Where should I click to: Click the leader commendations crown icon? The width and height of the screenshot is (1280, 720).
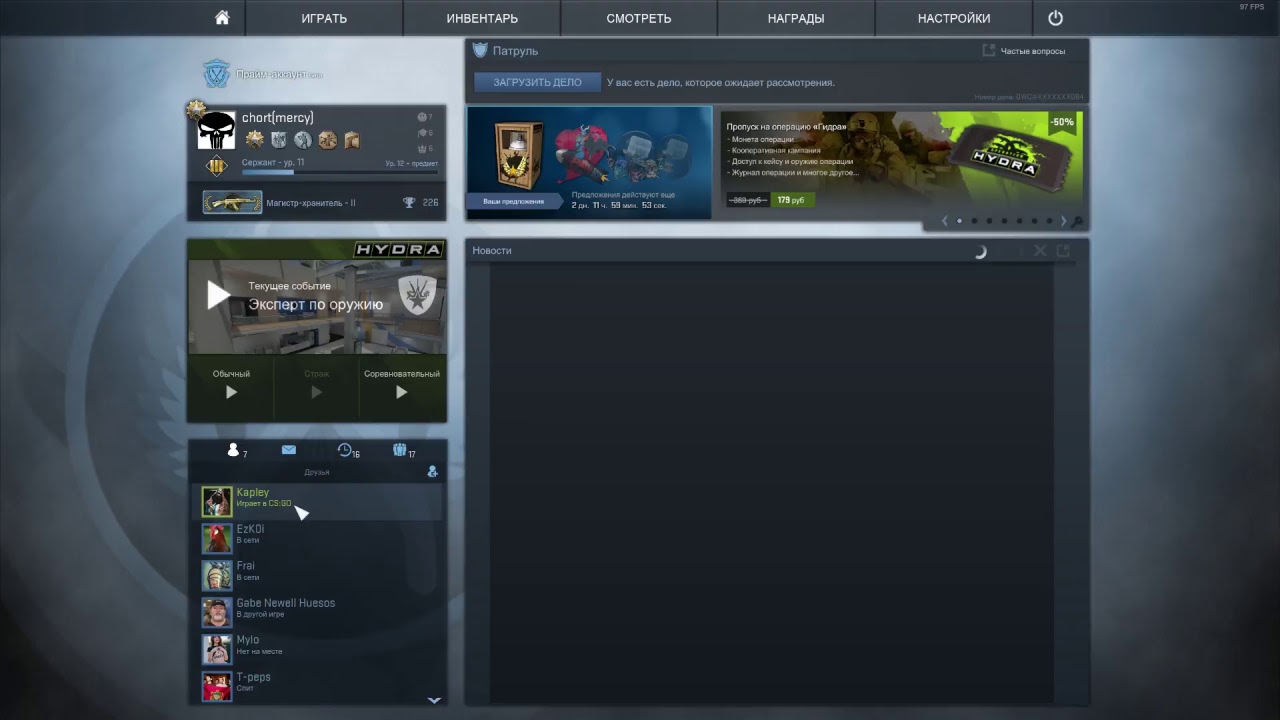pyautogui.click(x=421, y=148)
